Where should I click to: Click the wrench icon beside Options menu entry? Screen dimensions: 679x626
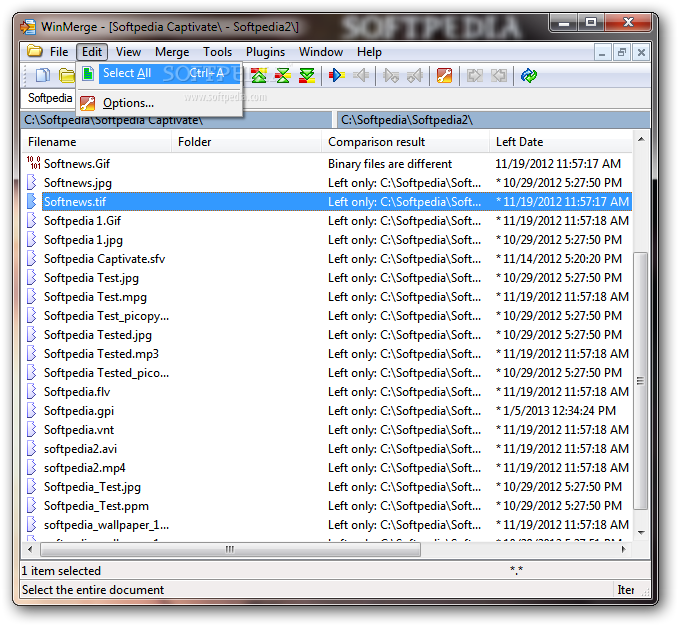(88, 103)
